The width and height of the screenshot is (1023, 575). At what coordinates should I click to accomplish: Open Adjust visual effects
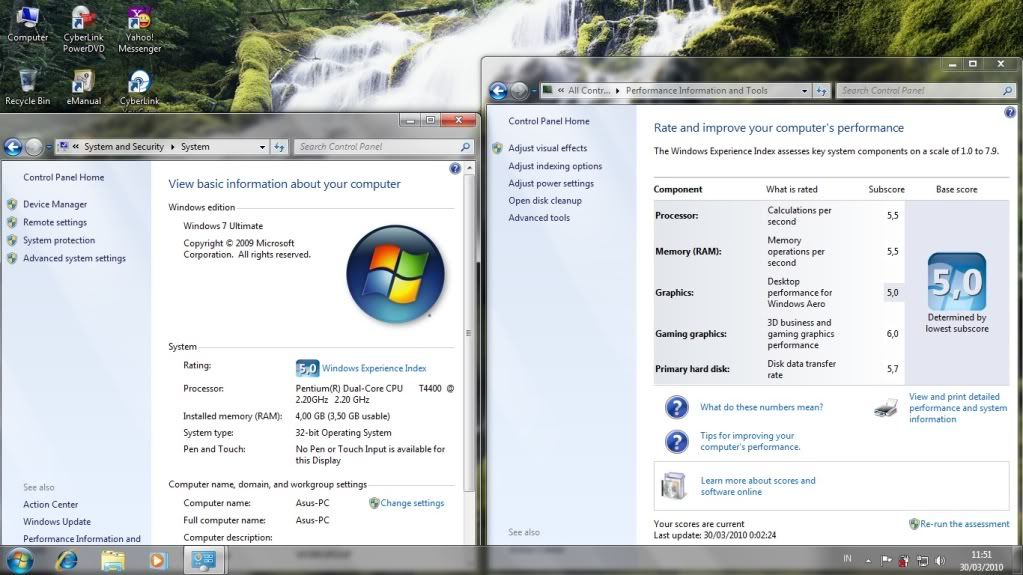[547, 148]
